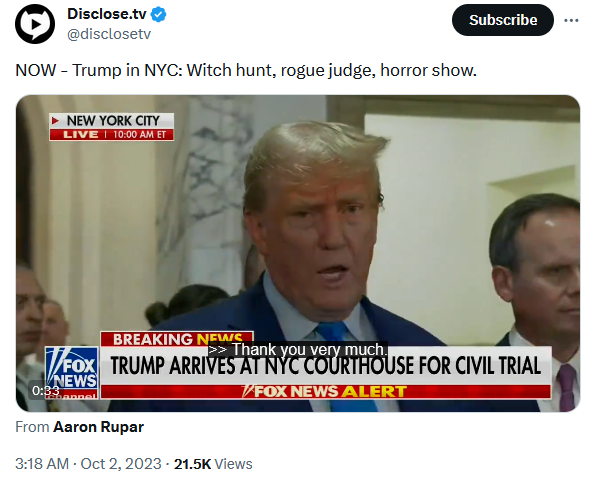The height and width of the screenshot is (485, 597).
Task: Select the tweet text about Witch hunt
Action: coord(246,70)
